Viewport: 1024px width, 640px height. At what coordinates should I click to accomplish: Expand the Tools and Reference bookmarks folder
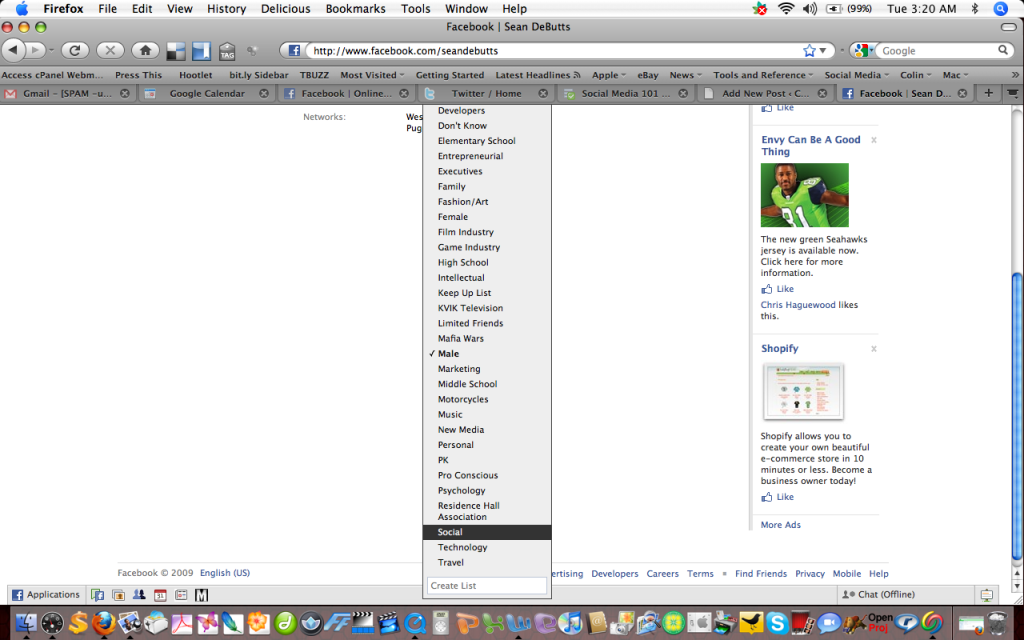point(763,75)
